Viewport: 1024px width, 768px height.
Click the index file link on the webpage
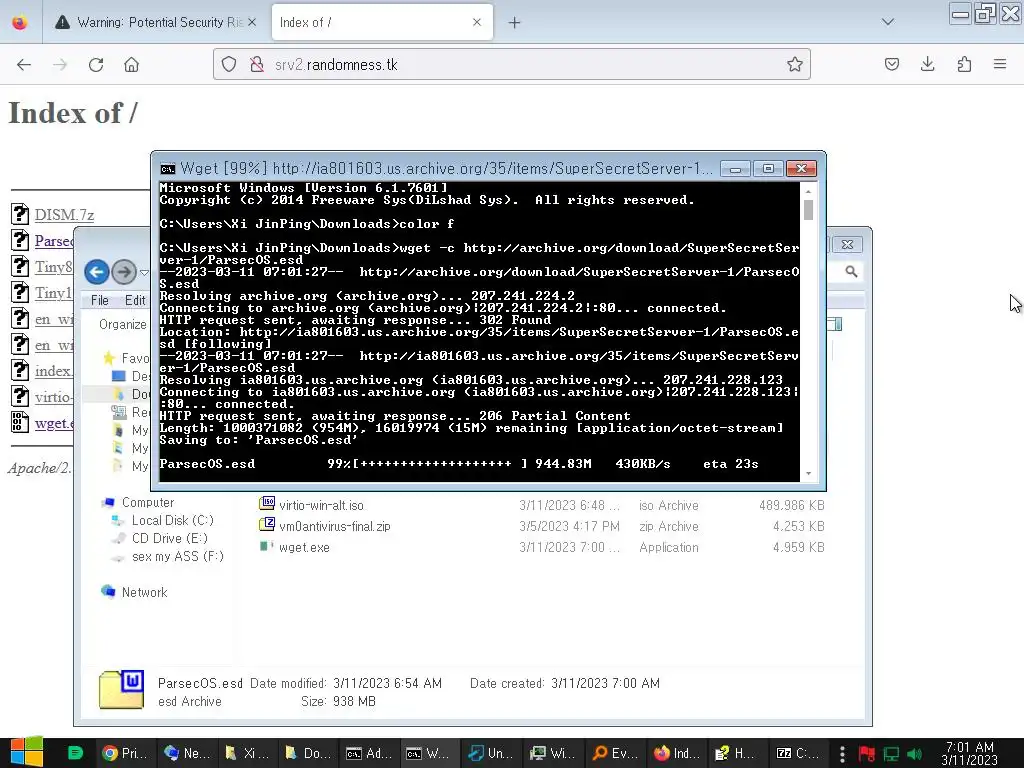tap(54, 371)
